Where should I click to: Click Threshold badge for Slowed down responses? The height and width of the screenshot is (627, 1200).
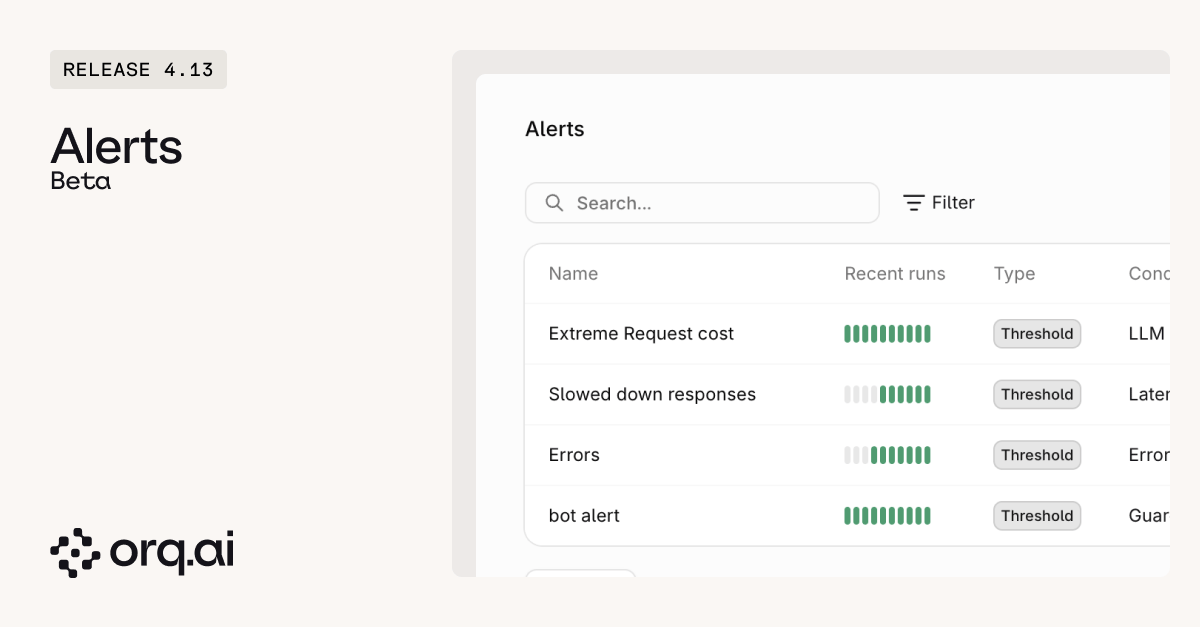pyautogui.click(x=1037, y=394)
